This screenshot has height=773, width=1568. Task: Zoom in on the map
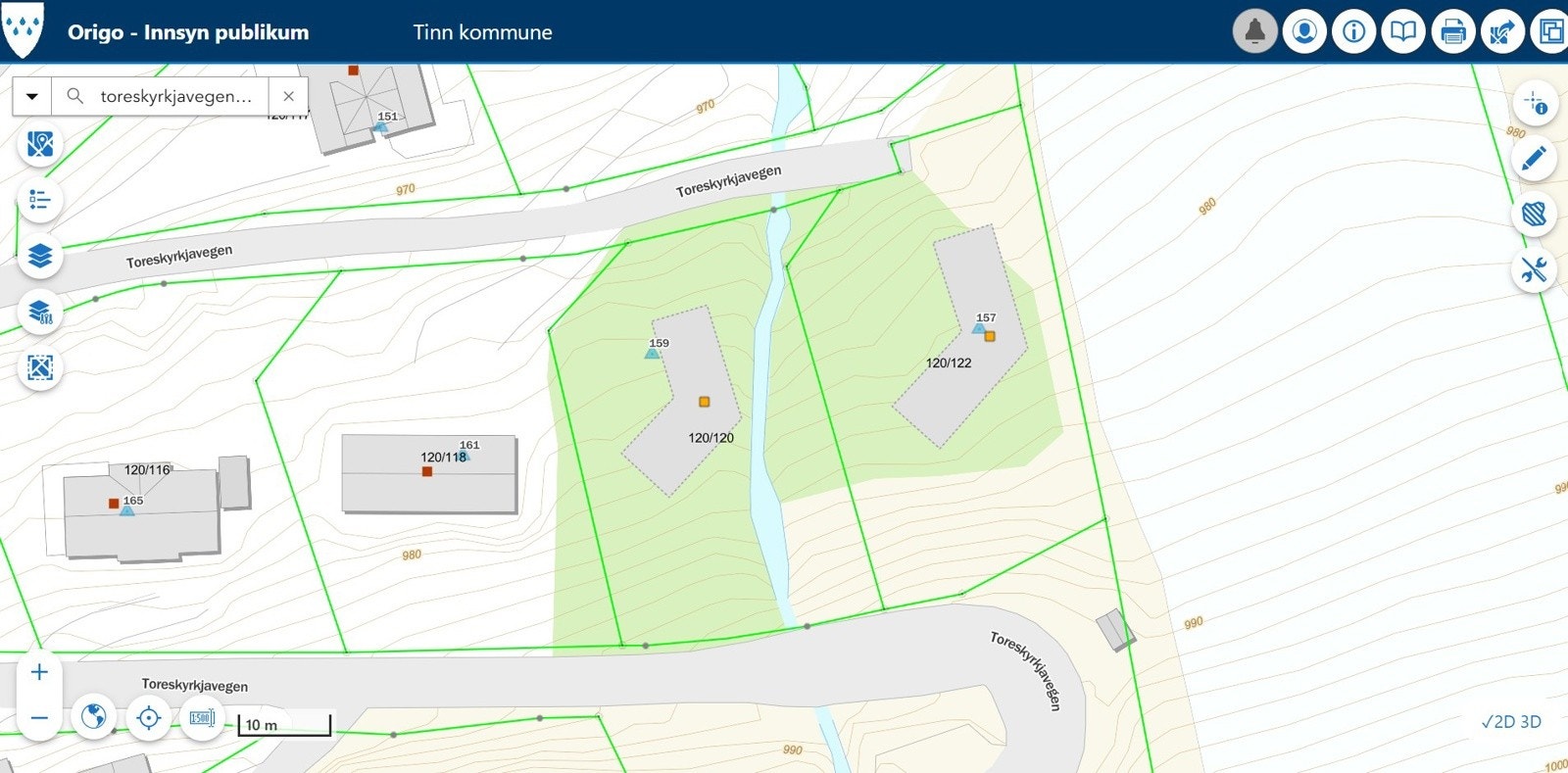tap(39, 672)
